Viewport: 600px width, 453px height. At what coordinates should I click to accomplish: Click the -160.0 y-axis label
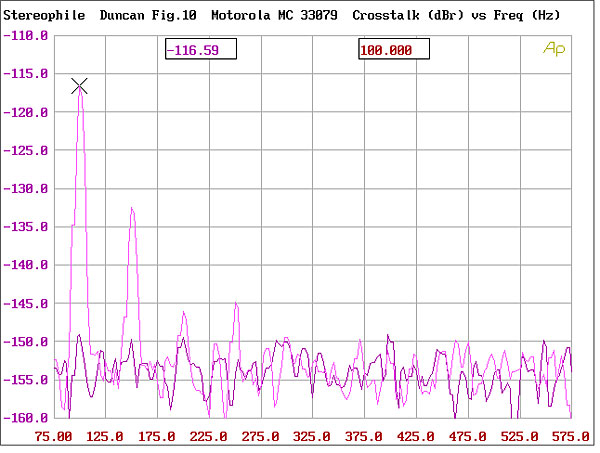point(26,418)
